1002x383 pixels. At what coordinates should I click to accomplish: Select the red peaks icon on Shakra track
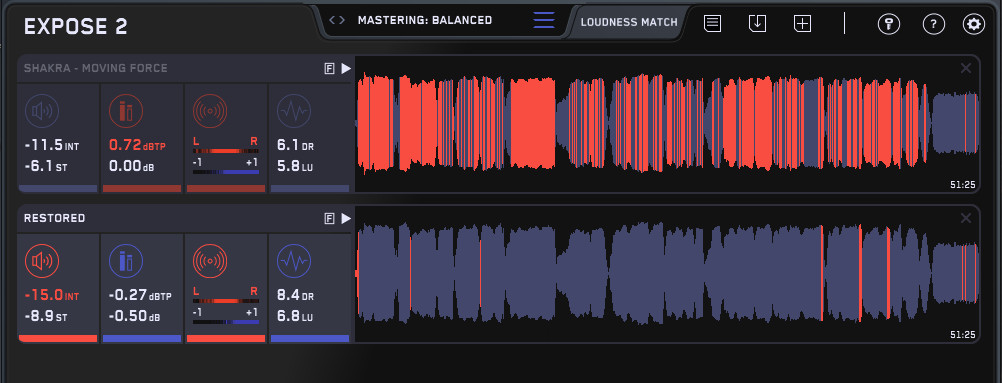click(126, 111)
